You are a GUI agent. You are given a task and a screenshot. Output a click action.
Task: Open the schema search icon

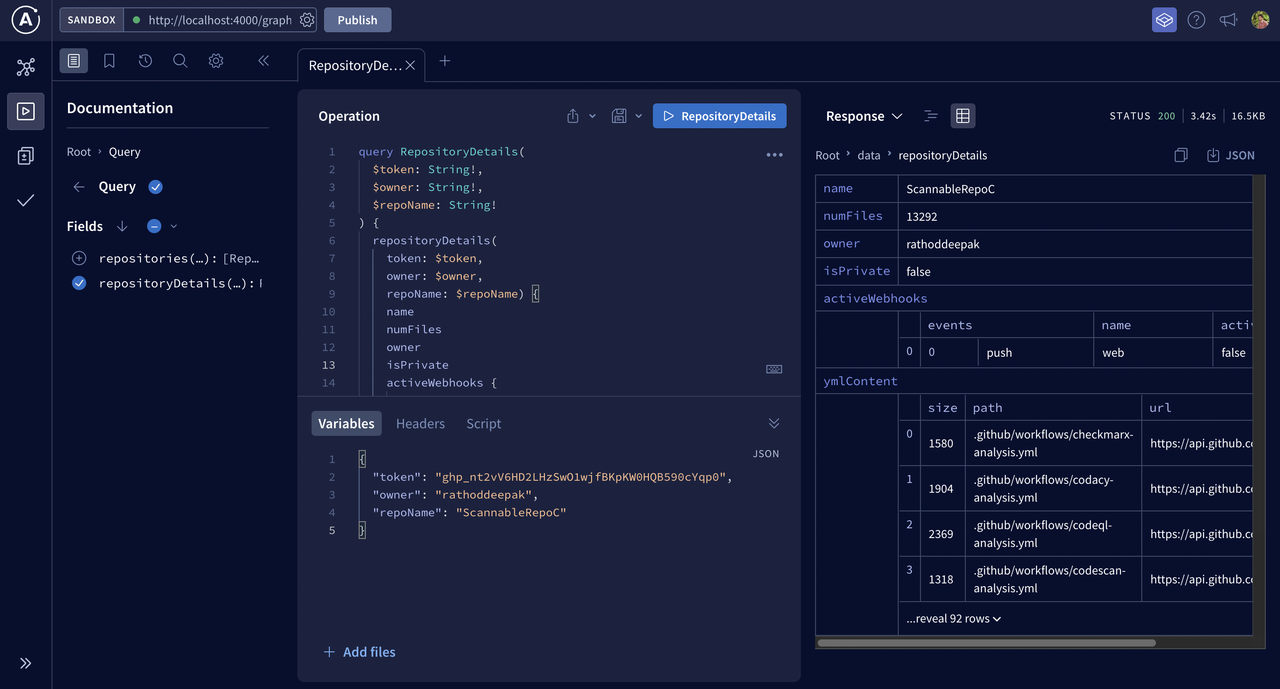[180, 61]
